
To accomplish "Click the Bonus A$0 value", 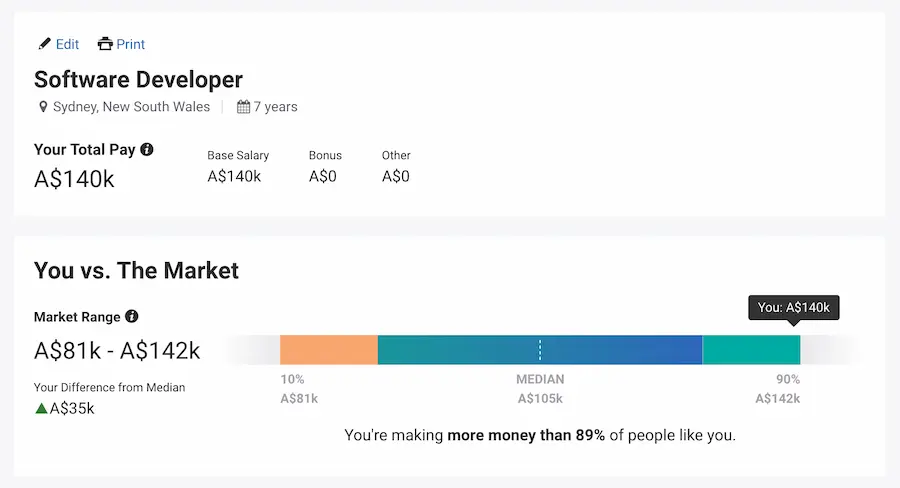I will click(323, 176).
